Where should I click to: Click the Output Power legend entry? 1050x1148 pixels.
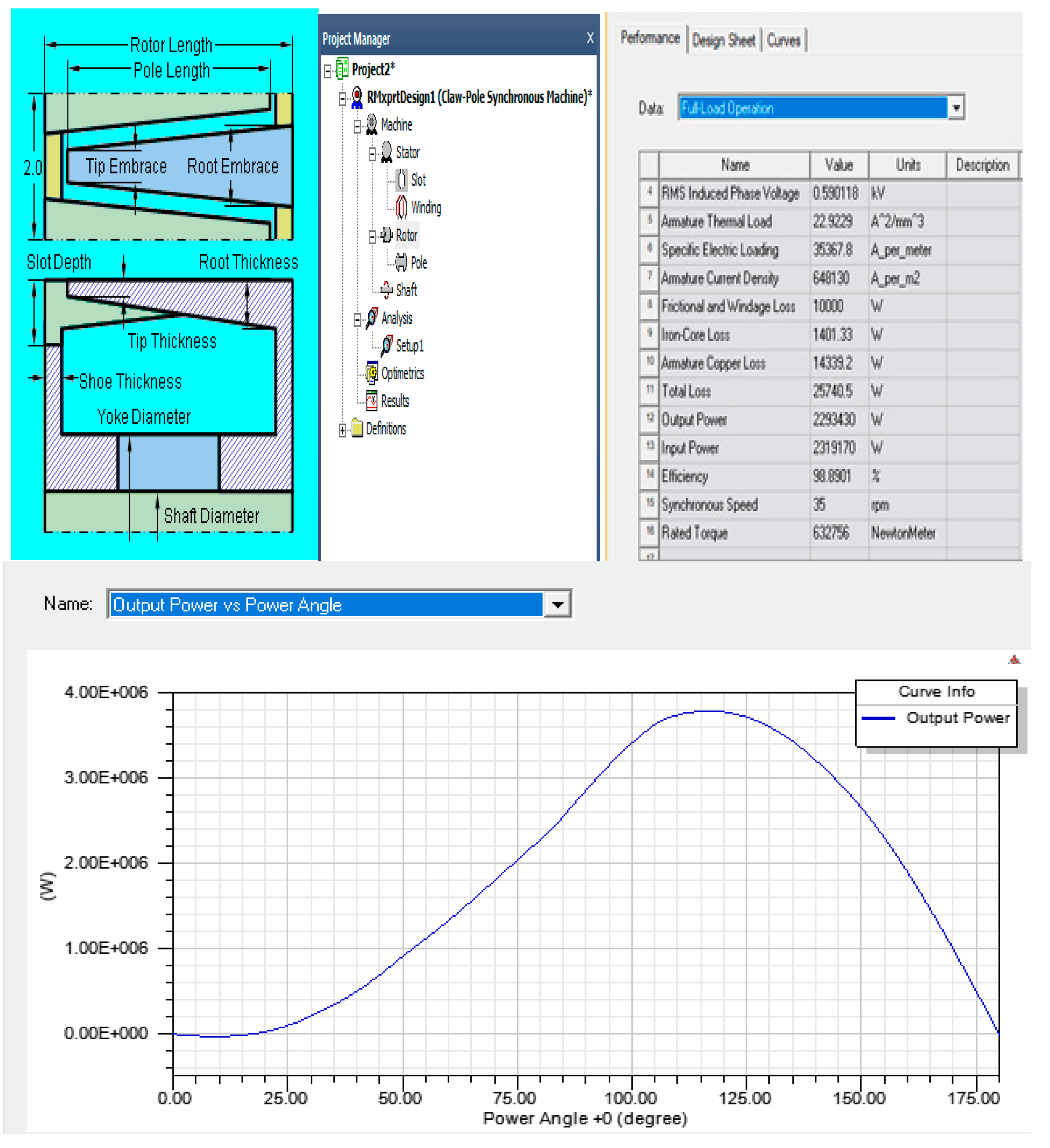coord(958,718)
